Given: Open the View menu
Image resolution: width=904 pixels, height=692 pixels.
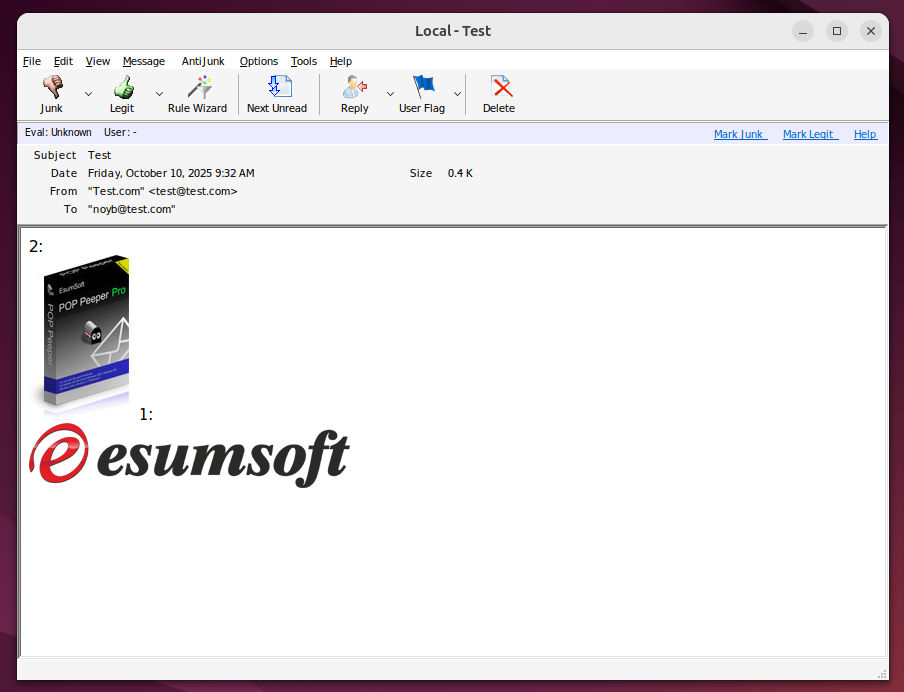Looking at the screenshot, I should point(98,61).
